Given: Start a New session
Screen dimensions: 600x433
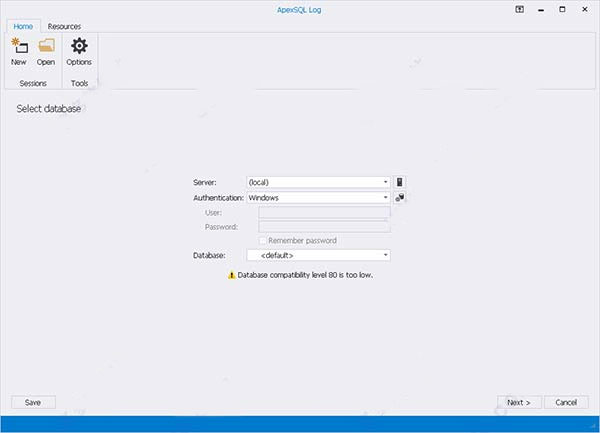Looking at the screenshot, I should click(19, 52).
